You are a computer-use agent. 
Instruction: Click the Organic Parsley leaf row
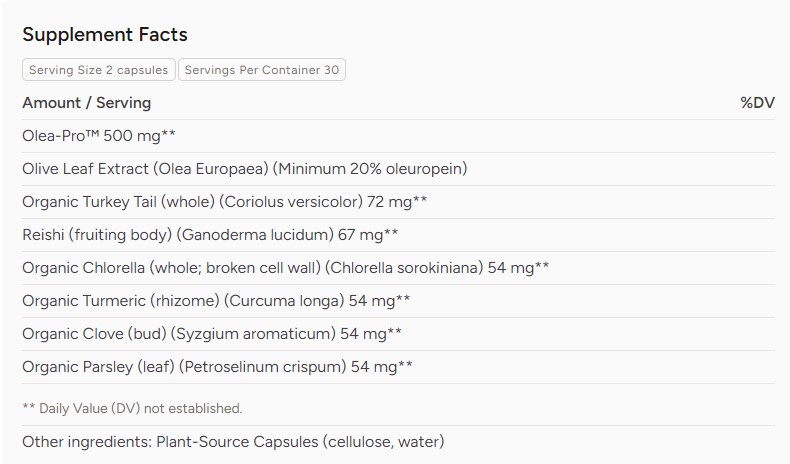(x=398, y=367)
